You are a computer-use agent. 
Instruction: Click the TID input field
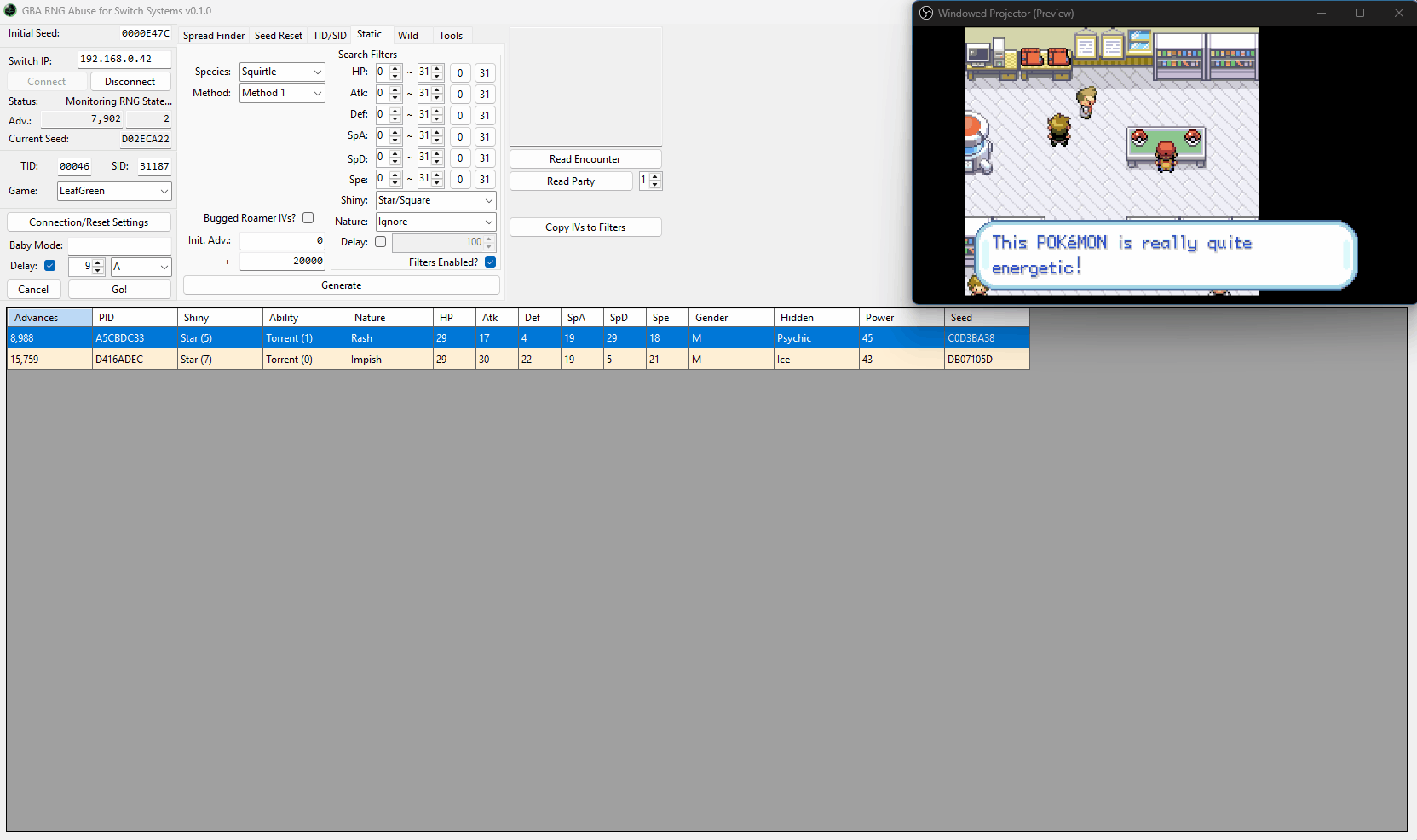click(x=74, y=166)
